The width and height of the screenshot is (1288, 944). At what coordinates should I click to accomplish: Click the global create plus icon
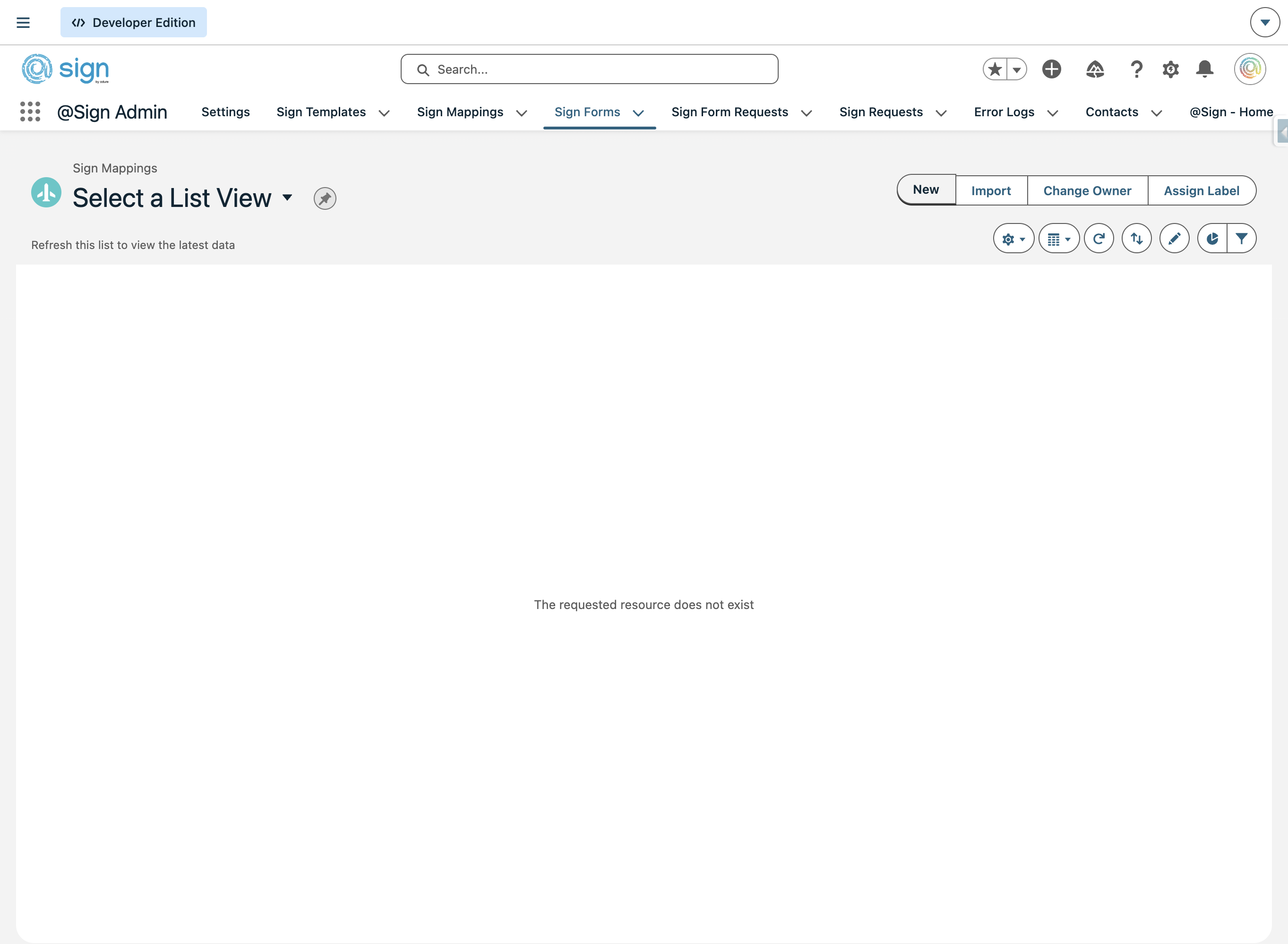coord(1051,69)
